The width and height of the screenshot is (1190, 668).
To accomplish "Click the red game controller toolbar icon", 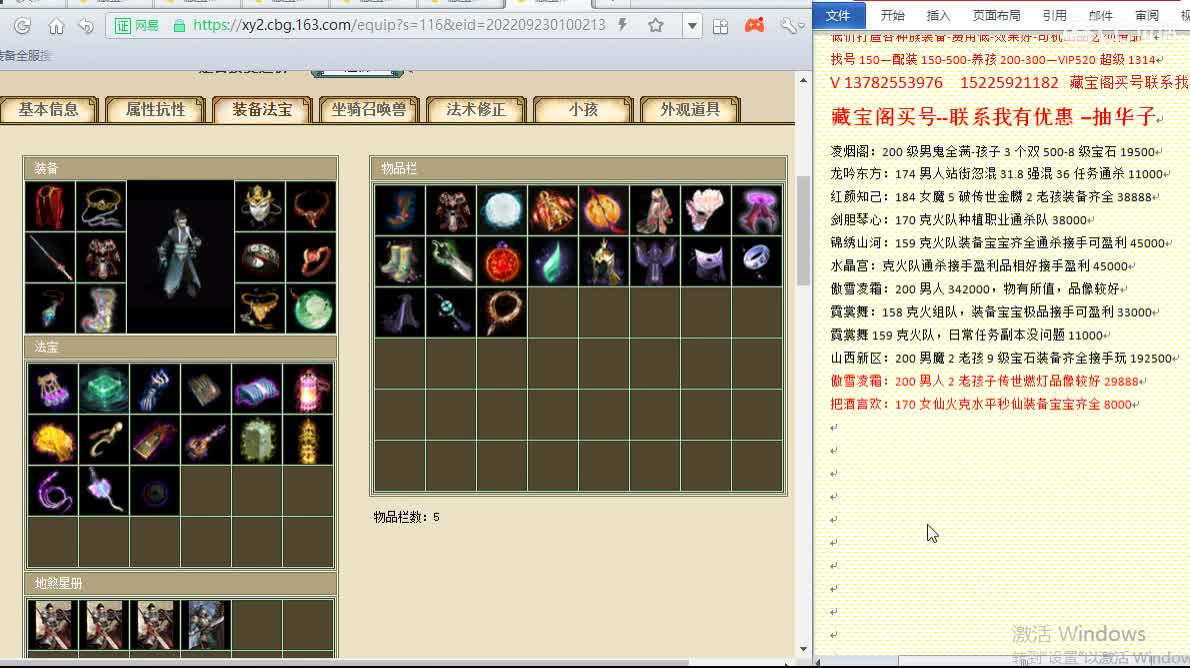I will tap(754, 25).
